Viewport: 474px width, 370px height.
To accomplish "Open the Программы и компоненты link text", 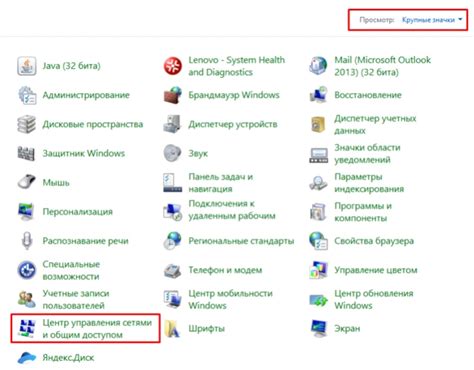I will point(363,212).
